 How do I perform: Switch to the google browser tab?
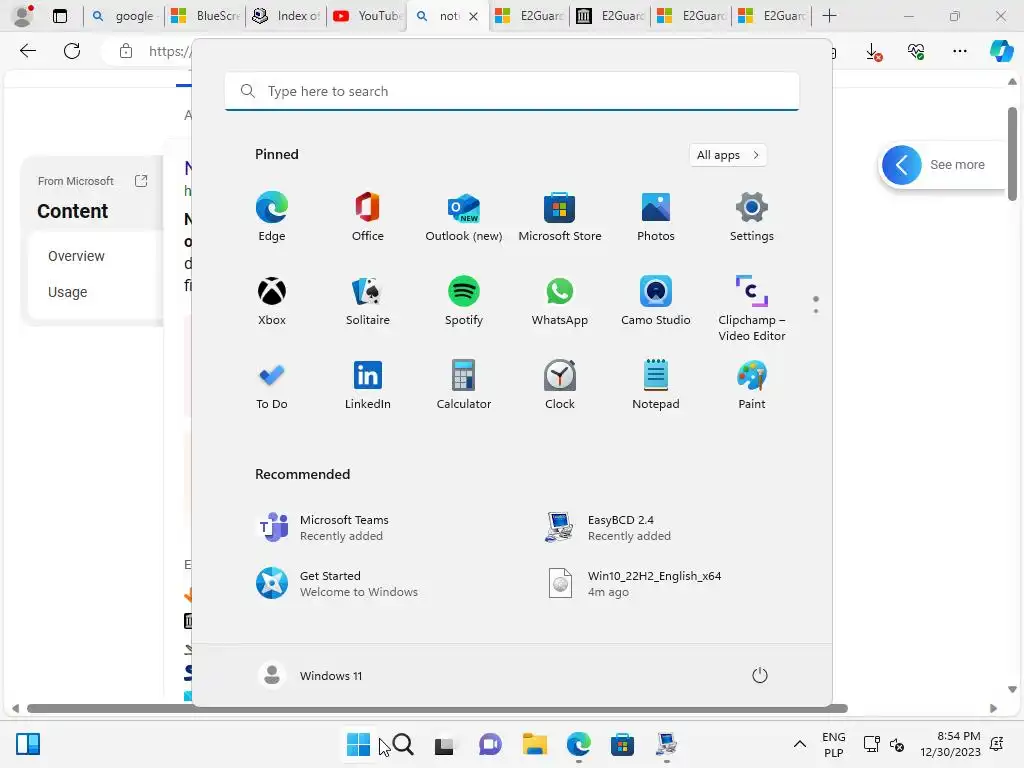click(123, 16)
